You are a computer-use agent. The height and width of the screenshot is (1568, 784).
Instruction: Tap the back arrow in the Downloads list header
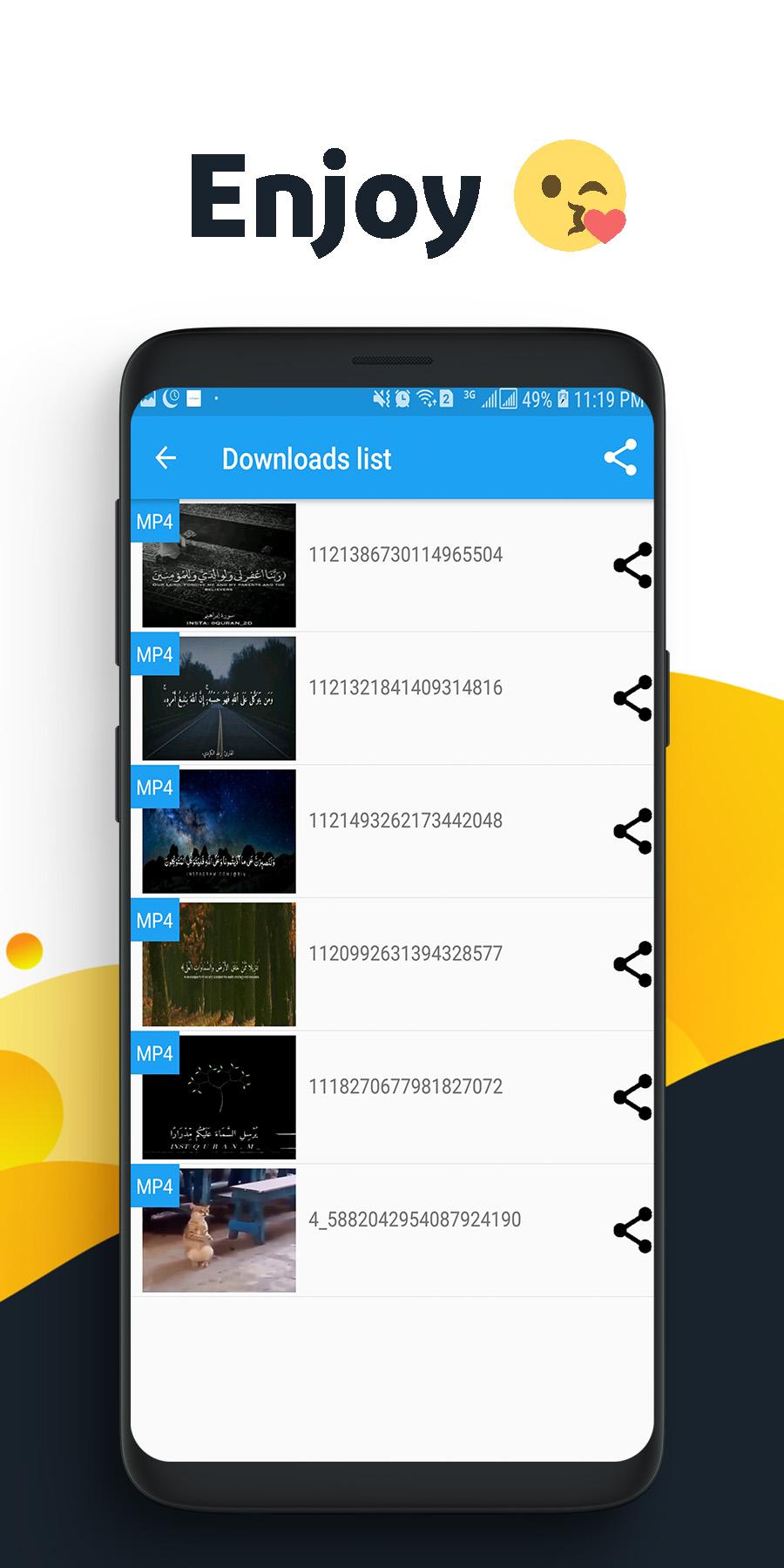coord(166,457)
